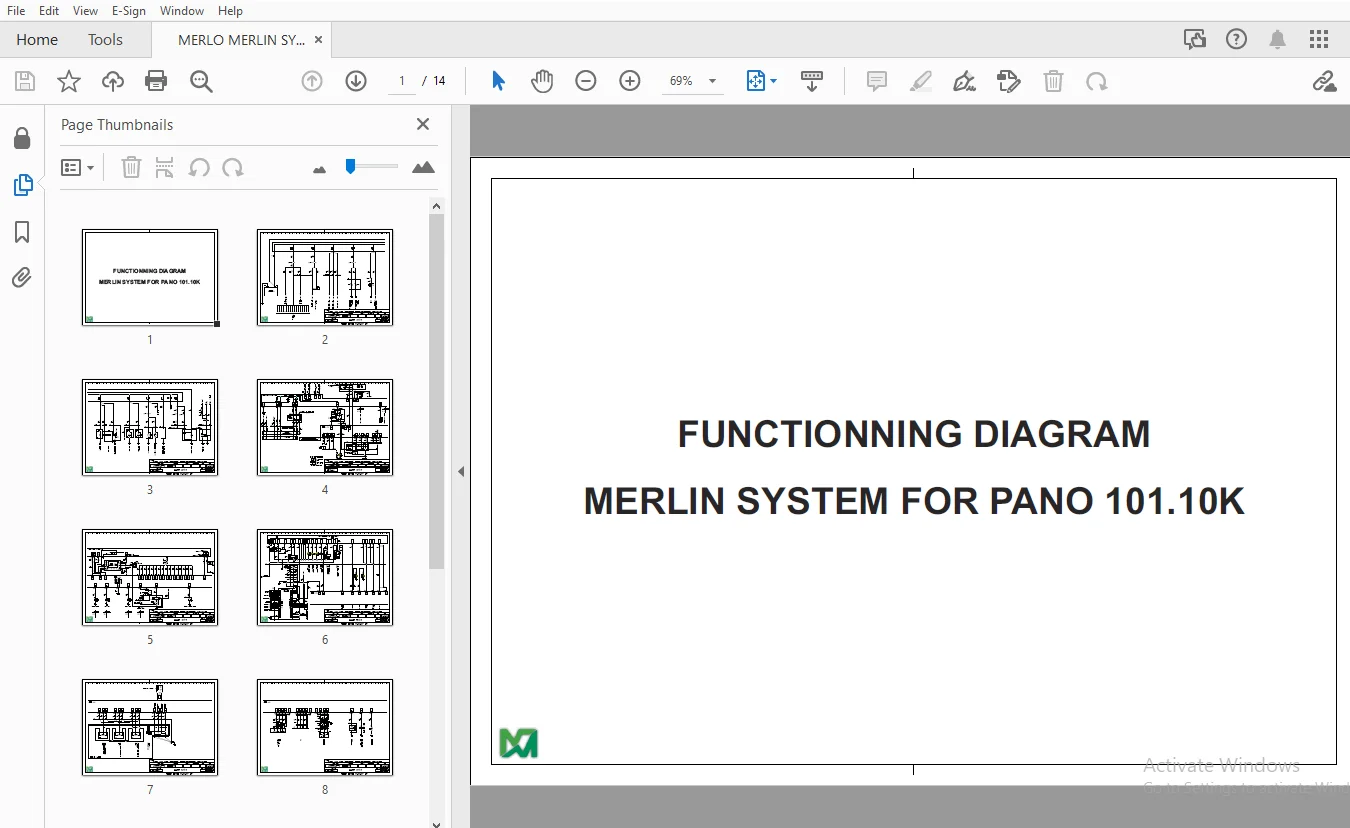The image size is (1350, 828).
Task: Close the MERLO MERLIN document tab
Action: pos(319,40)
